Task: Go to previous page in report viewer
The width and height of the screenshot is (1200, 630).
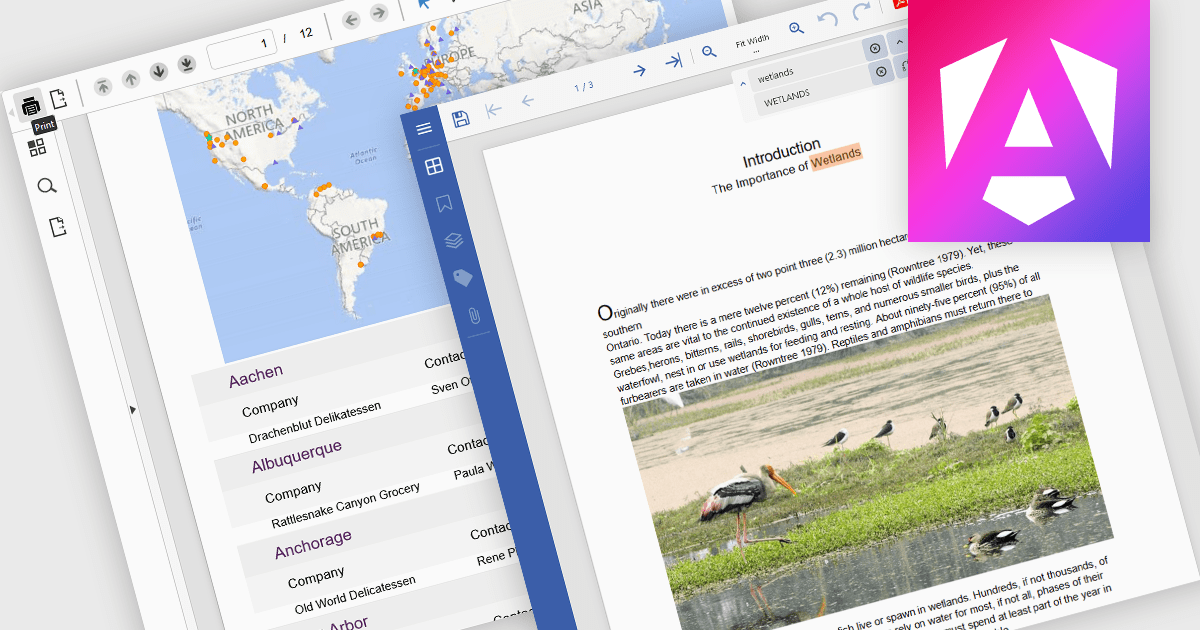Action: (130, 79)
